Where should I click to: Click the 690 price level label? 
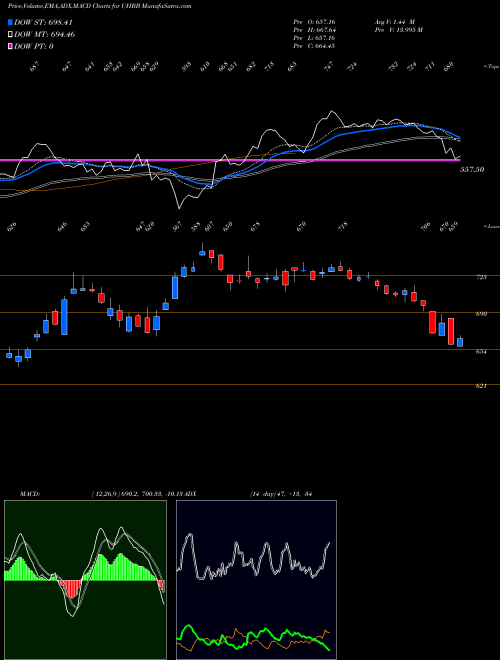pyautogui.click(x=481, y=314)
